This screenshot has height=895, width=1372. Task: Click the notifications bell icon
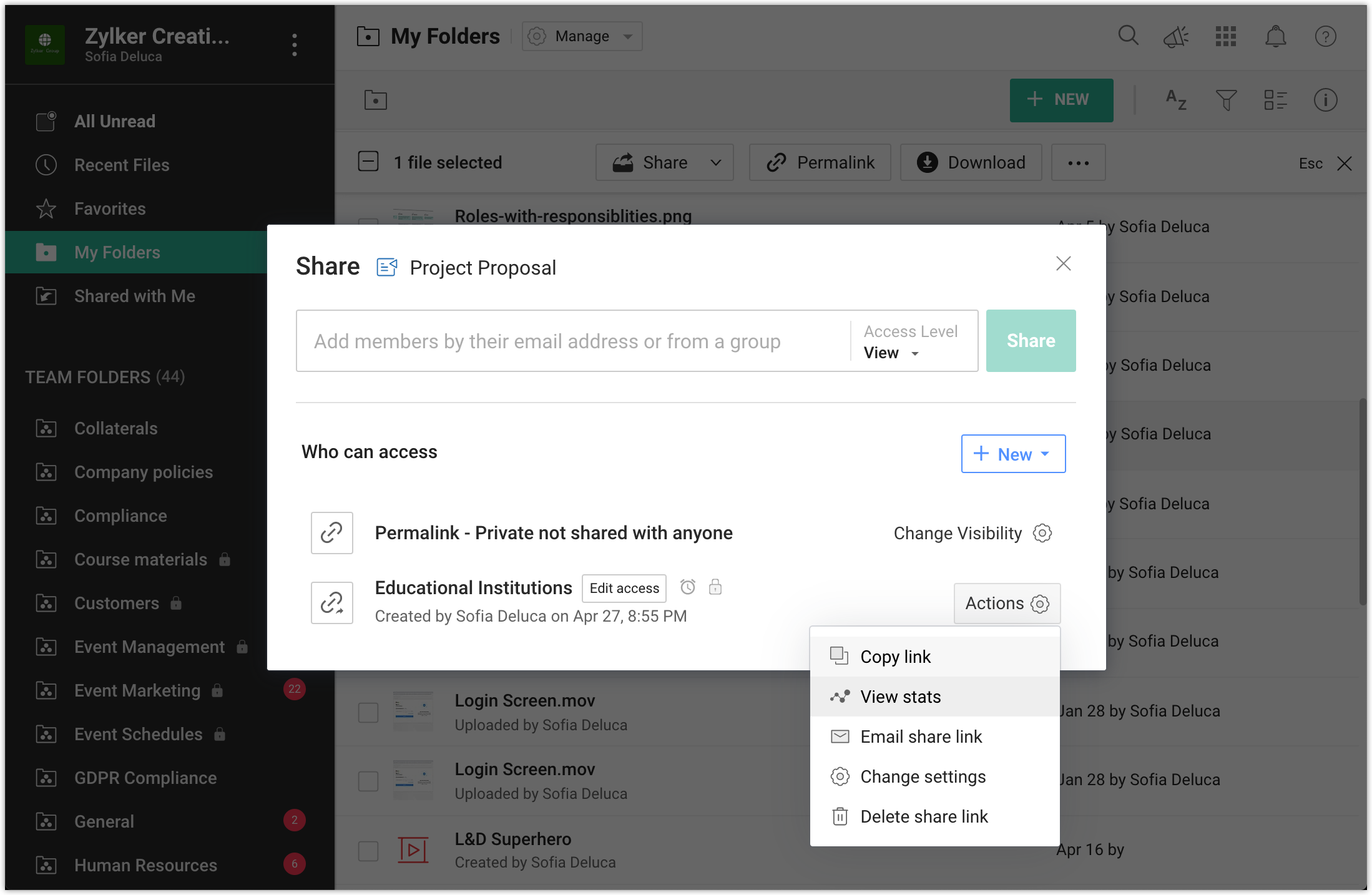coord(1275,36)
